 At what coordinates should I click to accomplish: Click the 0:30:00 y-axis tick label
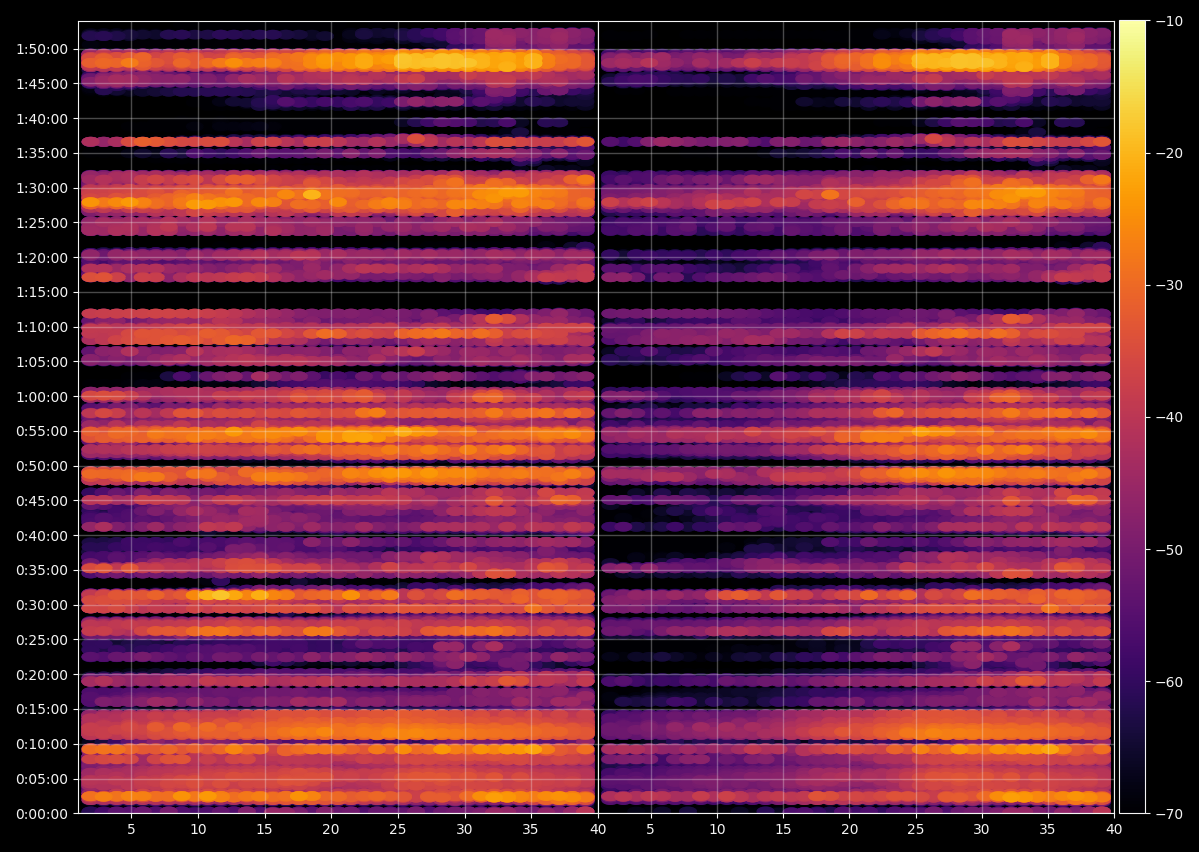pos(42,605)
